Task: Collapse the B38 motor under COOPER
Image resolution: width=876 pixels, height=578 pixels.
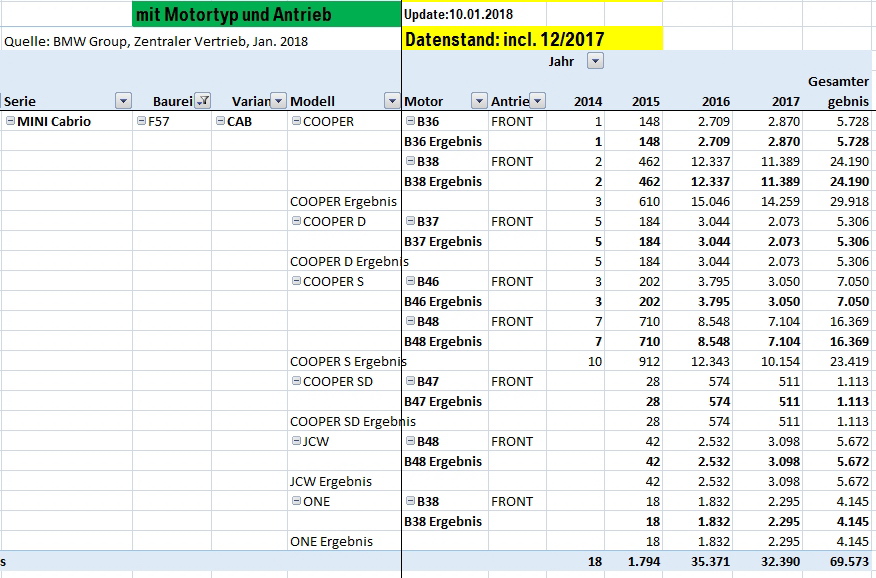Action: (411, 161)
